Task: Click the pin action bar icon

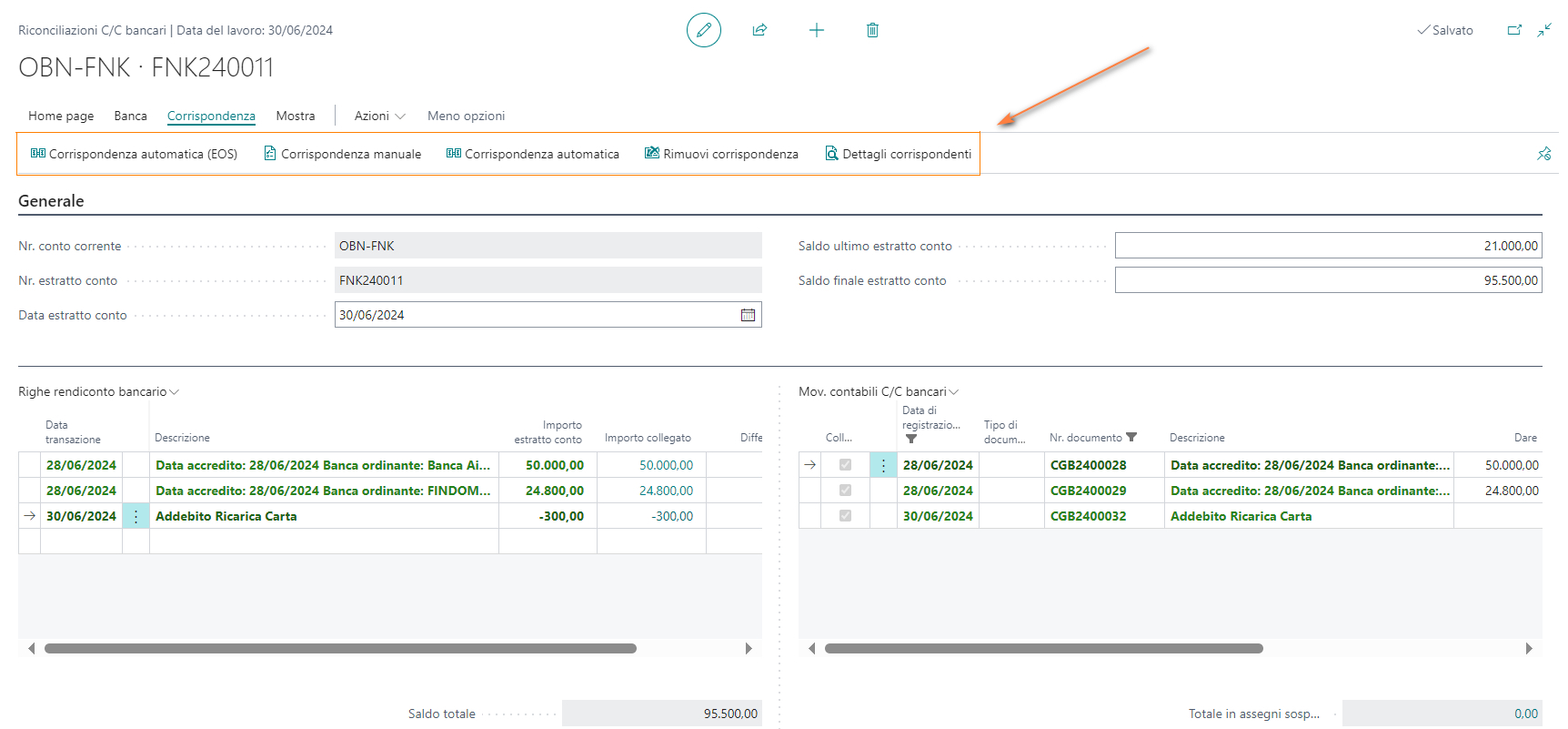Action: 1544,154
